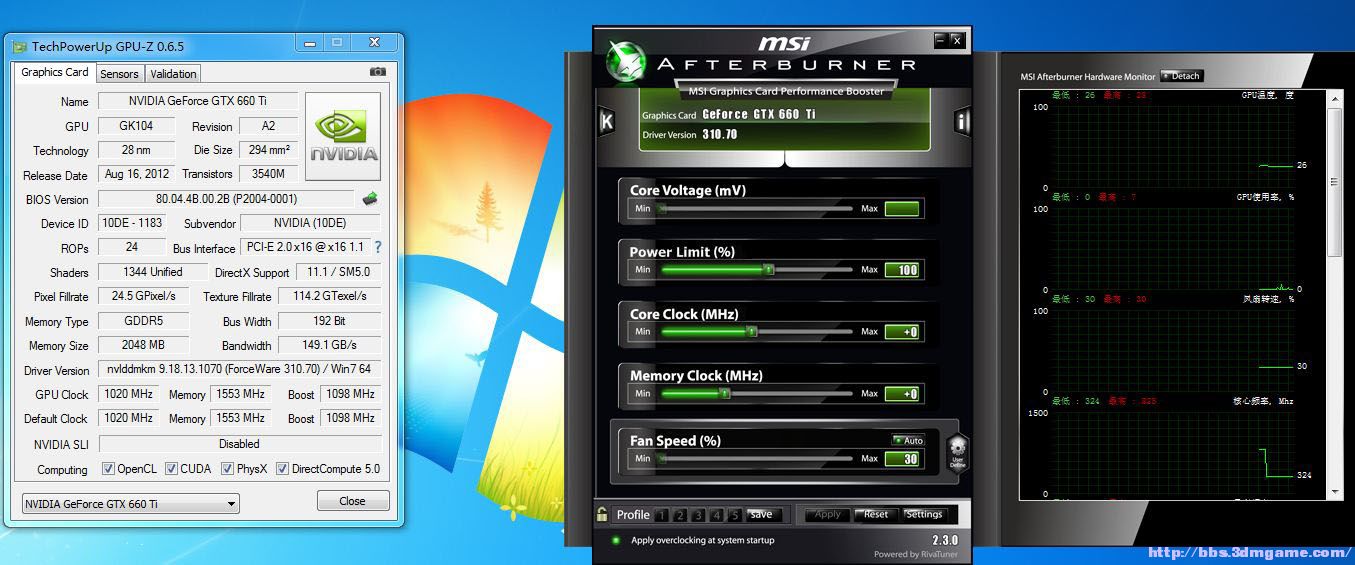Click the GPU-Z screenshot camera icon
1355x565 pixels.
click(x=378, y=72)
